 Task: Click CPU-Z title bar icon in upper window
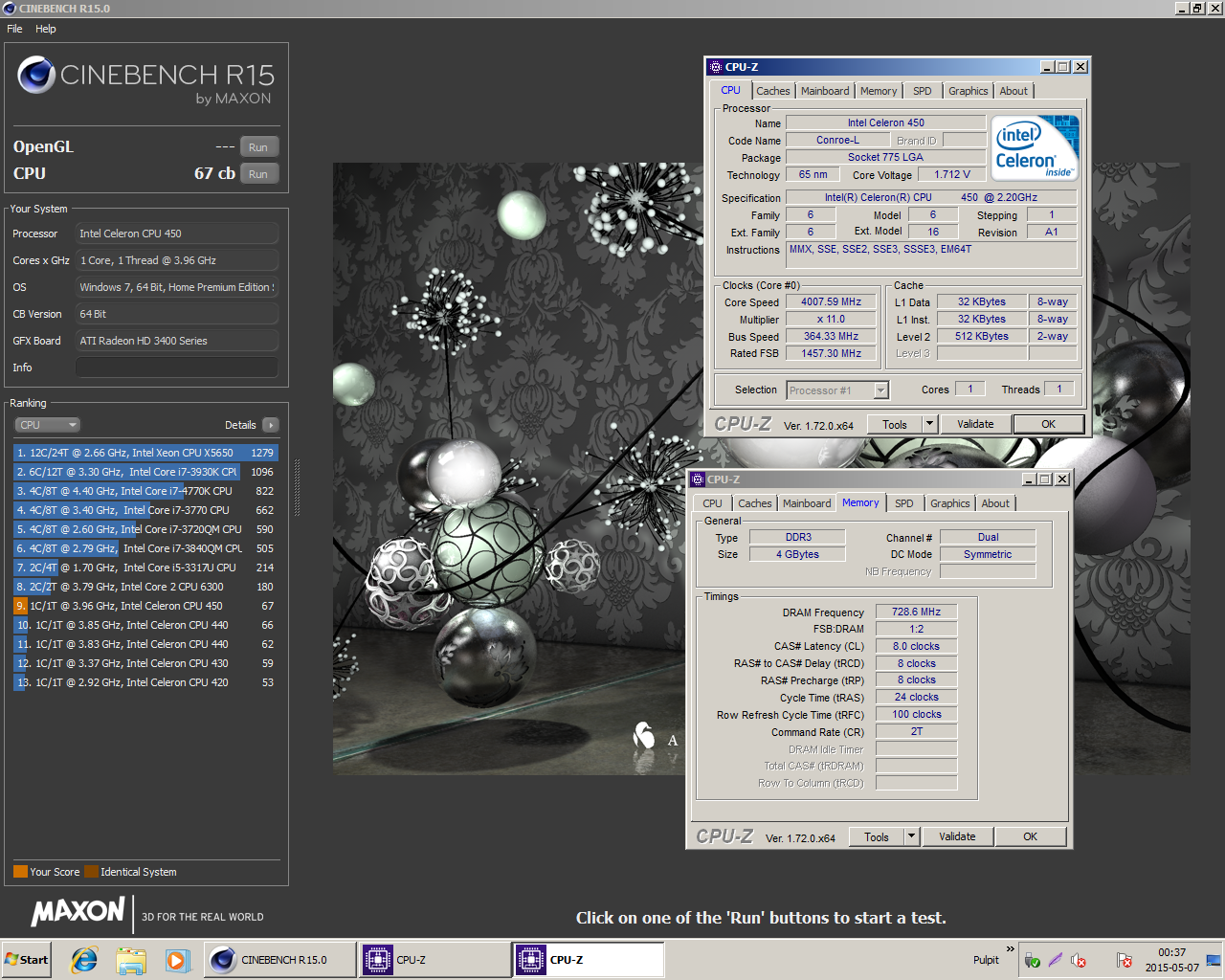pyautogui.click(x=715, y=67)
